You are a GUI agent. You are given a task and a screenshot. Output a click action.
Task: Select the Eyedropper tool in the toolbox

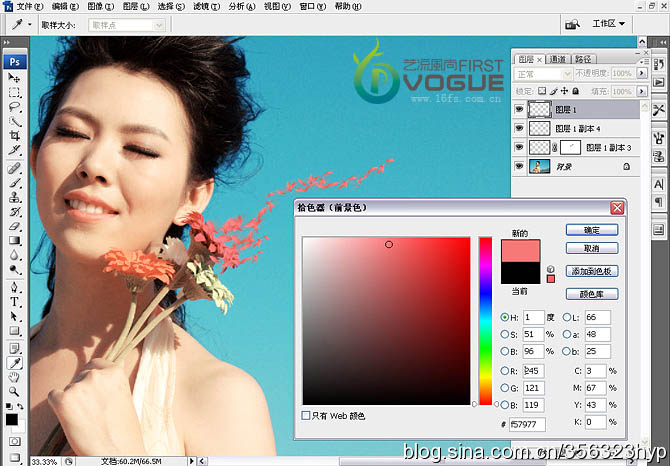tap(15, 363)
